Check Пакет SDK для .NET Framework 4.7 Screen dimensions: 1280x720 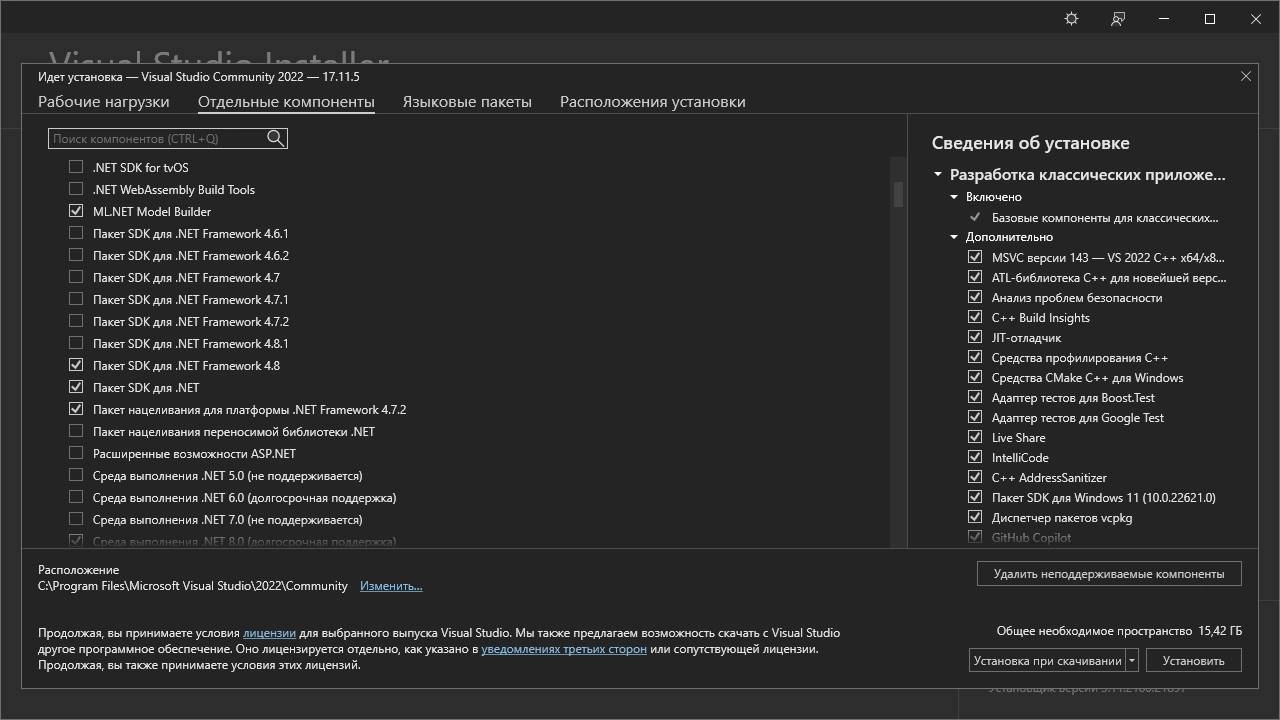click(x=76, y=277)
